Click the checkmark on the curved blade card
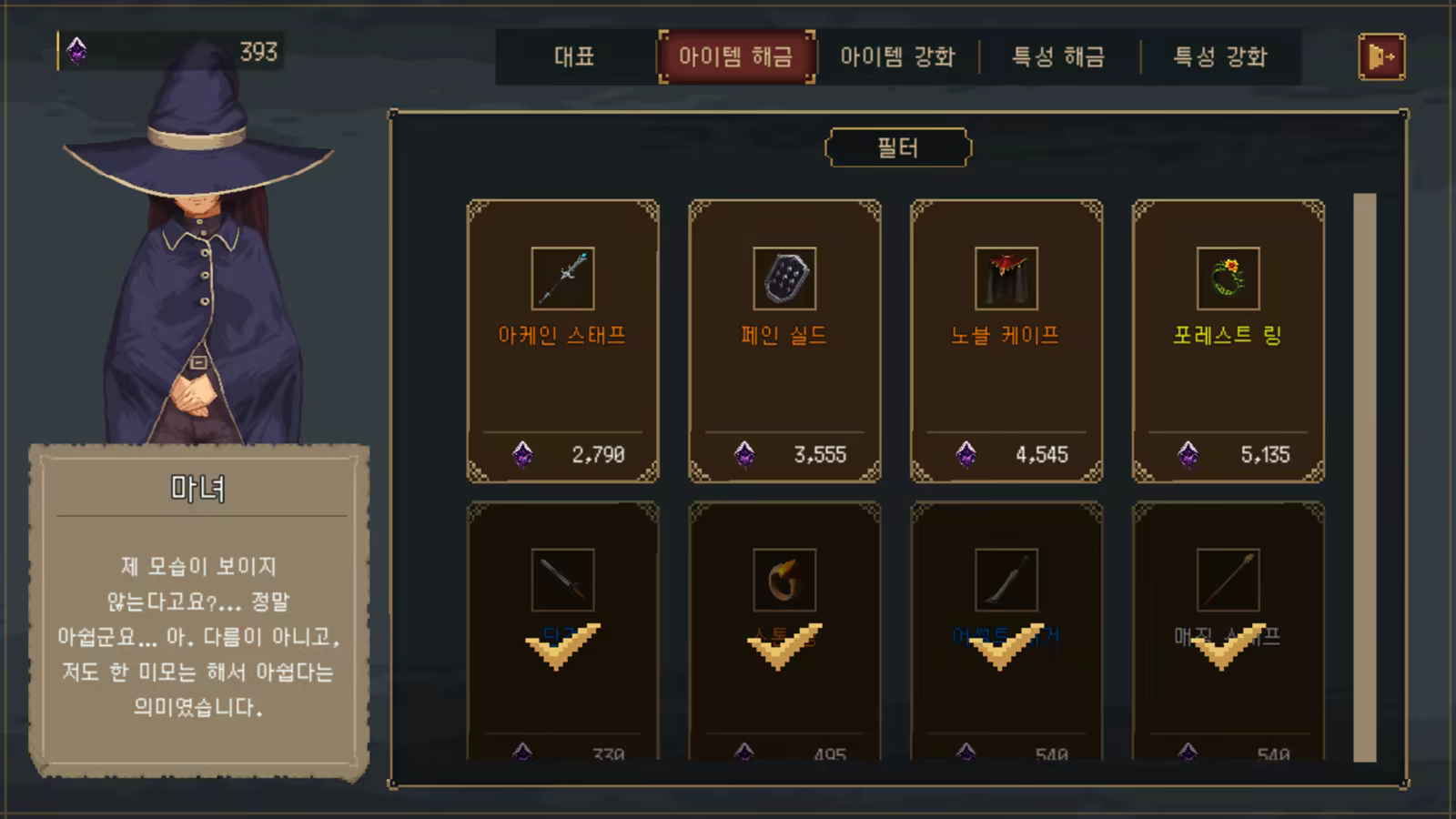 pyautogui.click(x=1006, y=646)
